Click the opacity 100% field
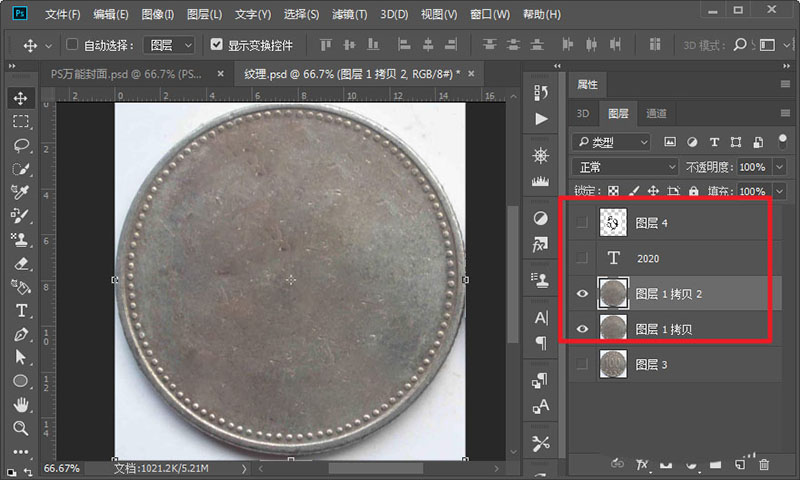This screenshot has width=800, height=480. coord(753,167)
